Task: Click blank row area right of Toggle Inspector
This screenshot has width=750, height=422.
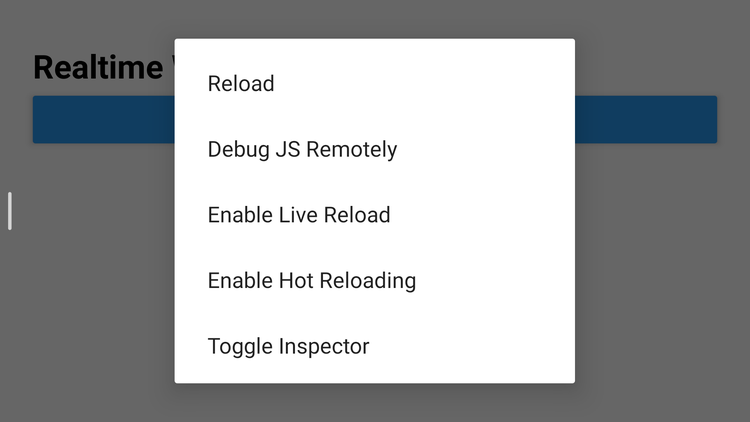Action: point(472,346)
